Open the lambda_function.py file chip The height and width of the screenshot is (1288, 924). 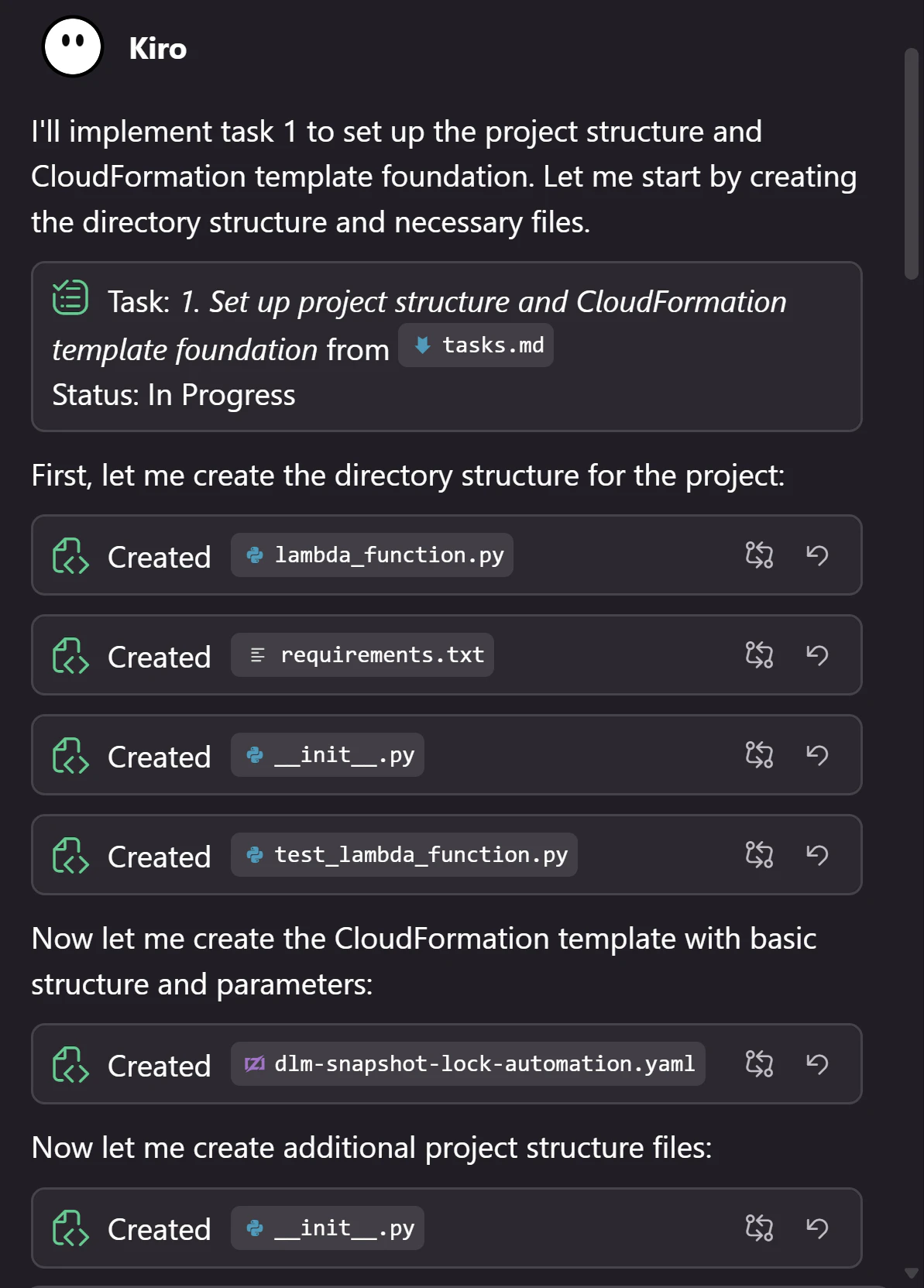click(x=372, y=555)
